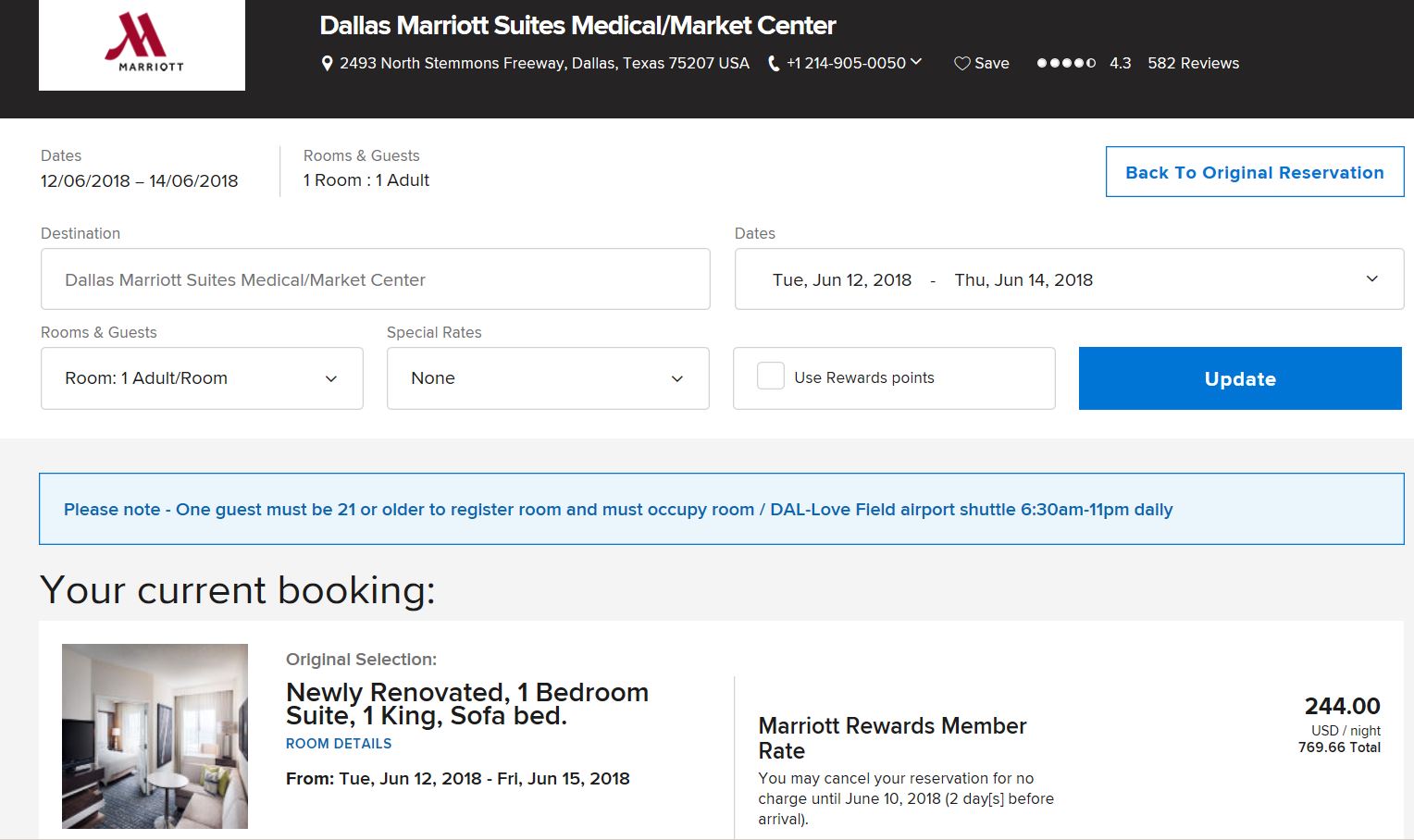This screenshot has height=840, width=1414.
Task: Open Special Rates None dropdown
Action: 548,378
